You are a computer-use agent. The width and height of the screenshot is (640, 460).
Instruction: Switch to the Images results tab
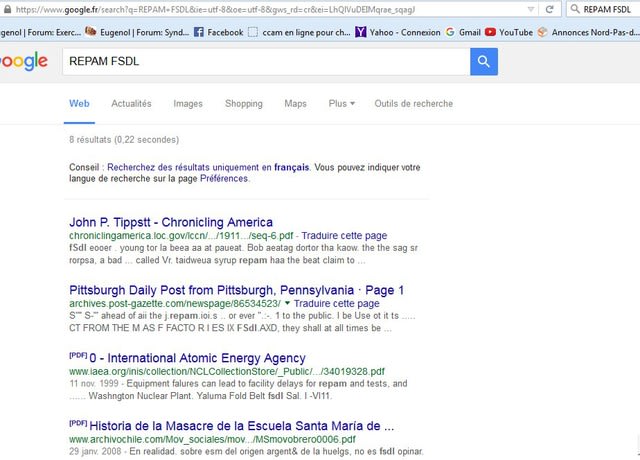pos(188,103)
